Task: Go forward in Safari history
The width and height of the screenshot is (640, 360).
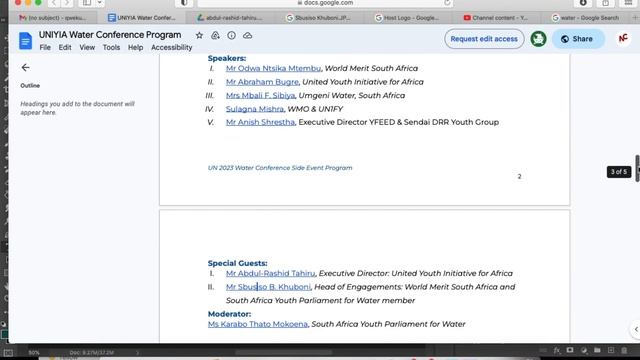Action: click(x=67, y=3)
